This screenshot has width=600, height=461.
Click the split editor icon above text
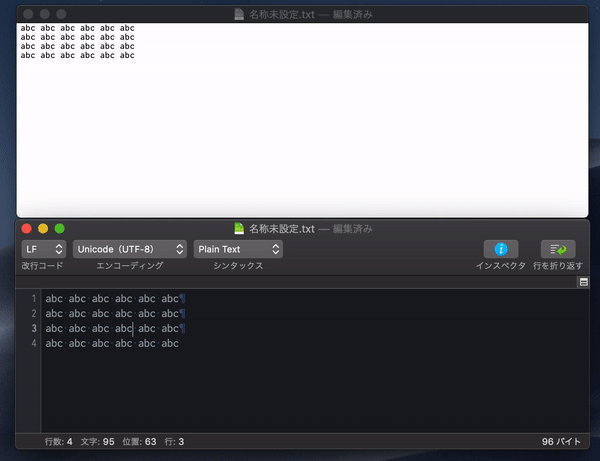click(583, 282)
